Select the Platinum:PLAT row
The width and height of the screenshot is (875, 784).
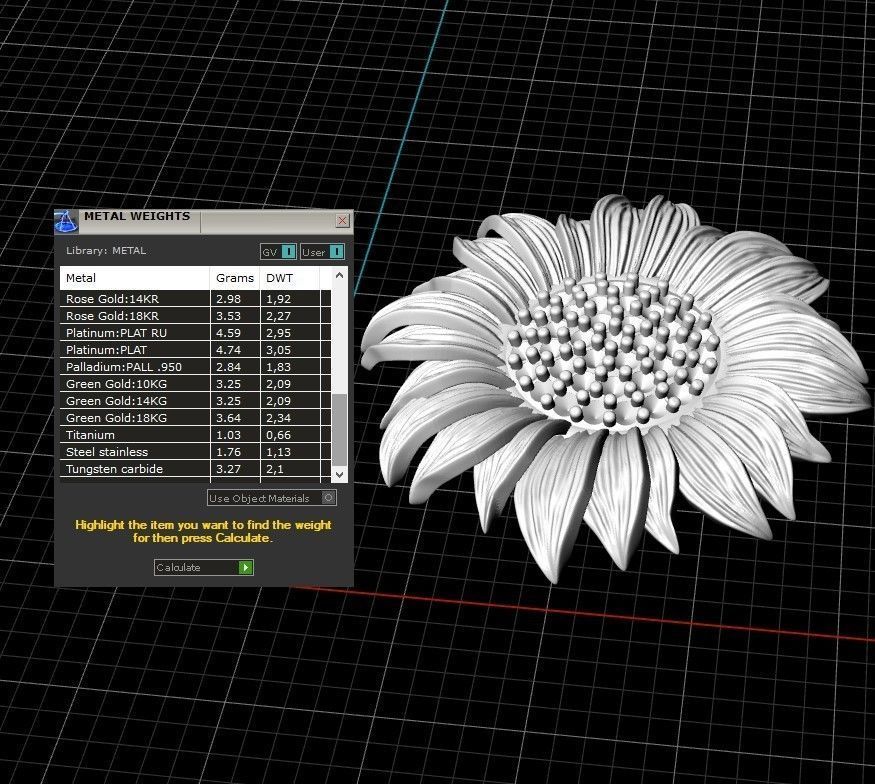(x=195, y=350)
